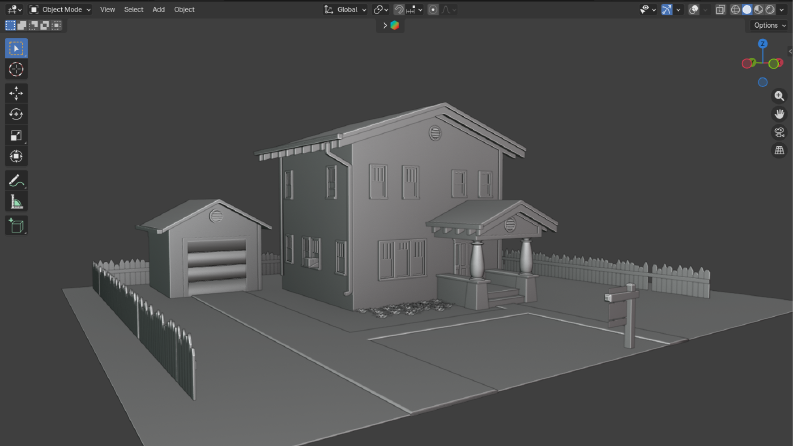This screenshot has width=793, height=446.
Task: Open the View menu
Action: click(107, 10)
